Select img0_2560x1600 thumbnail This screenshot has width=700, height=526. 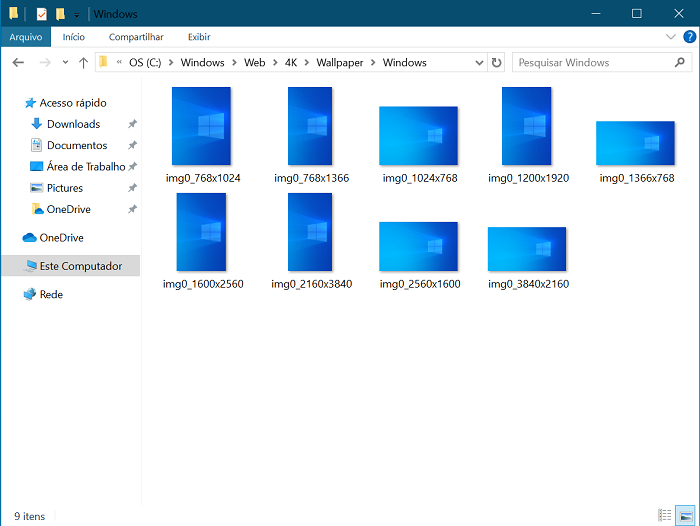(x=418, y=246)
